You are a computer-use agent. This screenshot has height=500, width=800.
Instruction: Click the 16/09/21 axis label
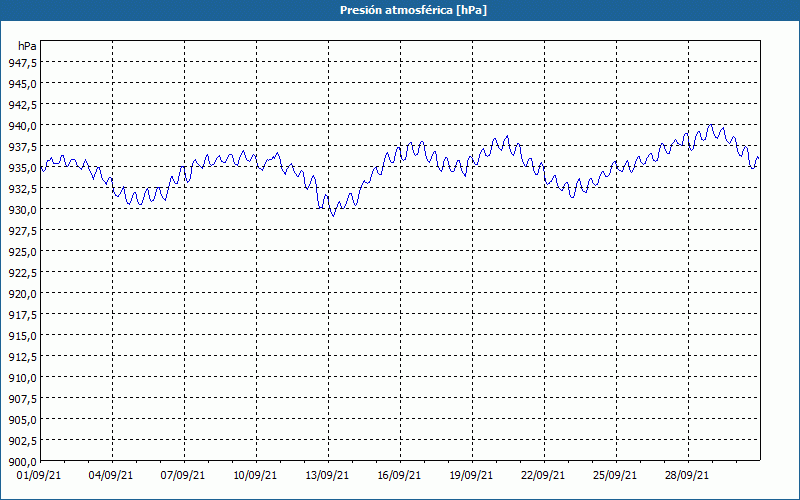pos(399,475)
